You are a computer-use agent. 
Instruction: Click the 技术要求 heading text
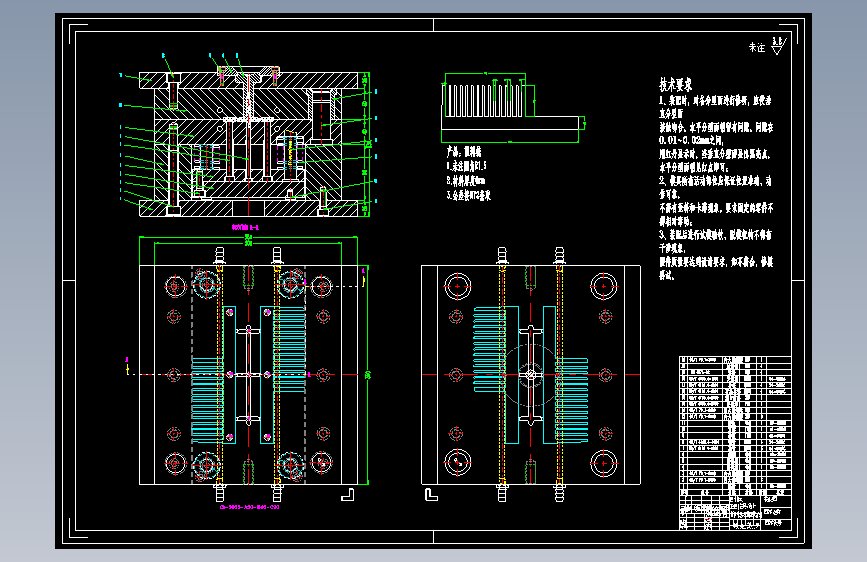(675, 85)
